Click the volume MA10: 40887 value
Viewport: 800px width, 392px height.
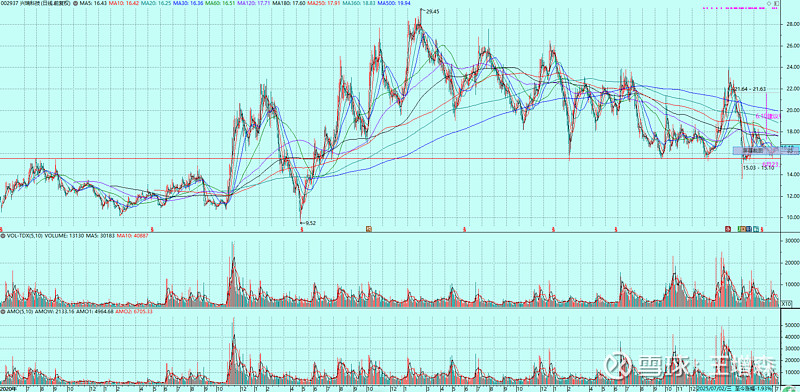coord(133,236)
